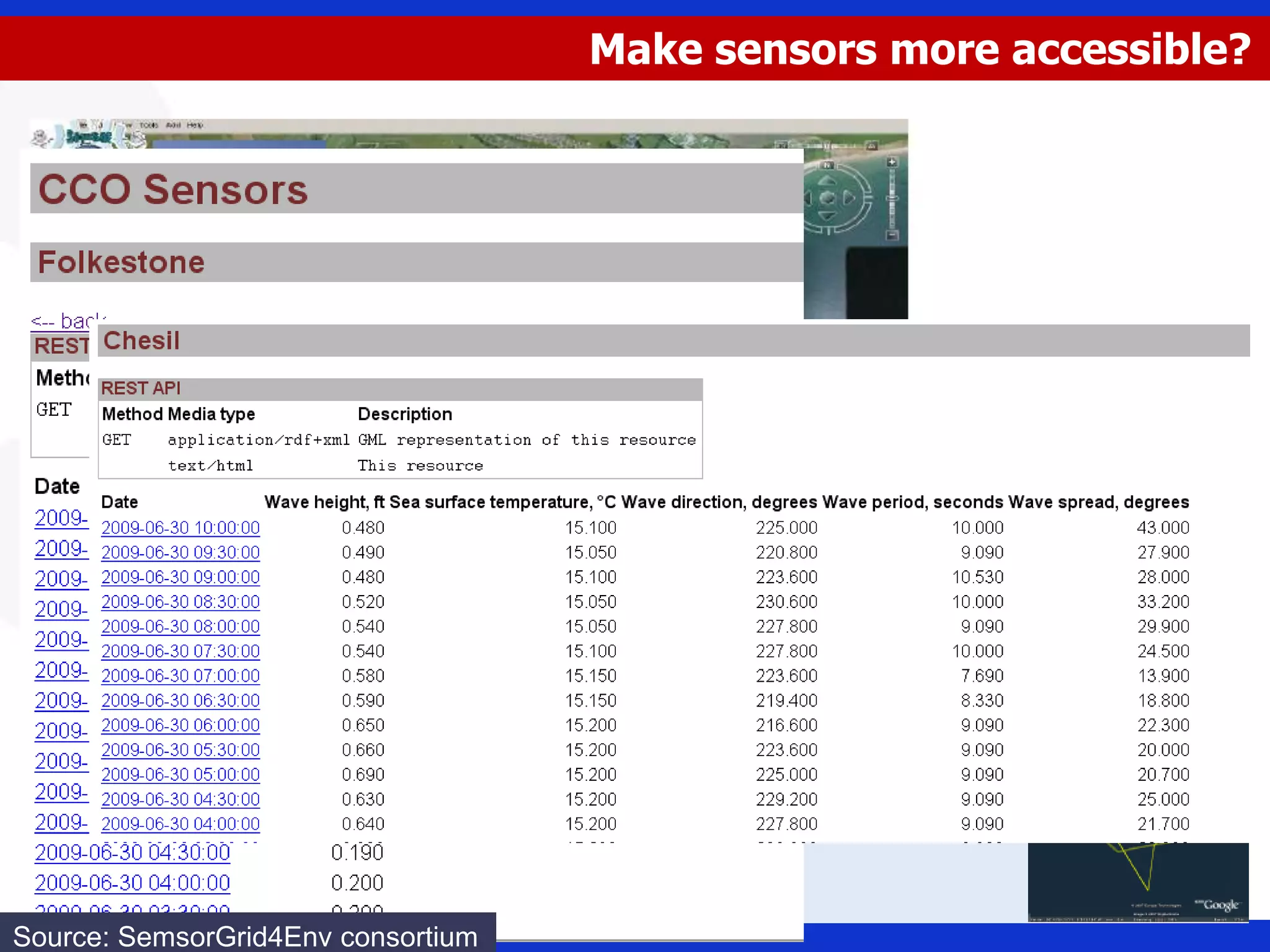Select wave period value 7.690
The height and width of the screenshot is (952, 1270).
[982, 676]
